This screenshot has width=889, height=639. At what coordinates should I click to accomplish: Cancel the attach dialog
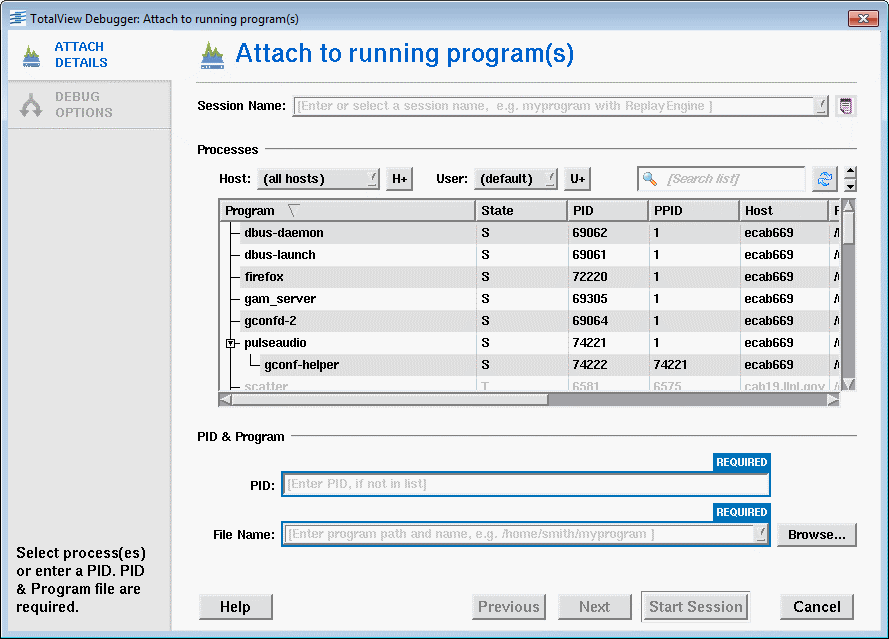[816, 607]
